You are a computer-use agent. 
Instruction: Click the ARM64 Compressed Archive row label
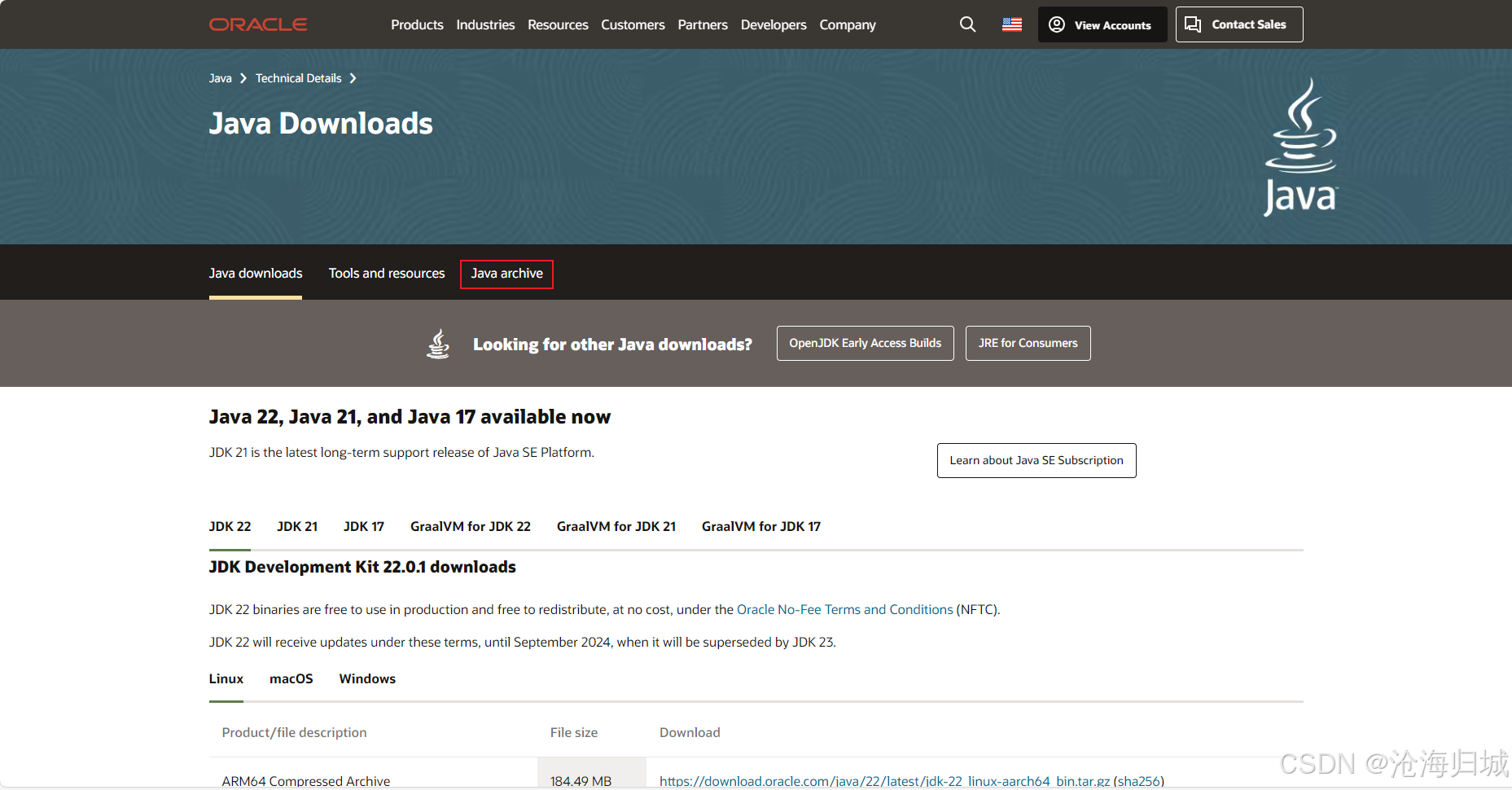pos(306,781)
